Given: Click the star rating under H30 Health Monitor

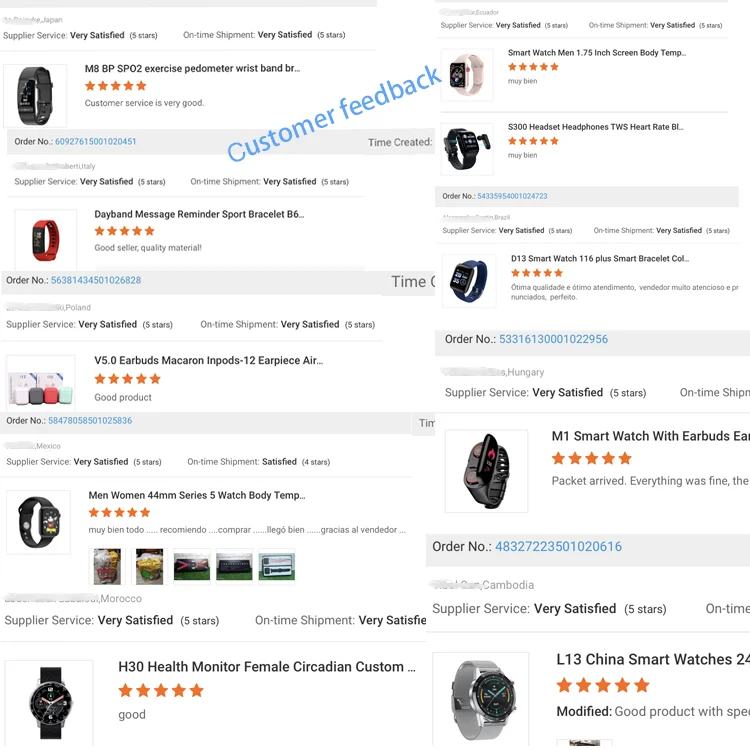Looking at the screenshot, I should coord(161,691).
